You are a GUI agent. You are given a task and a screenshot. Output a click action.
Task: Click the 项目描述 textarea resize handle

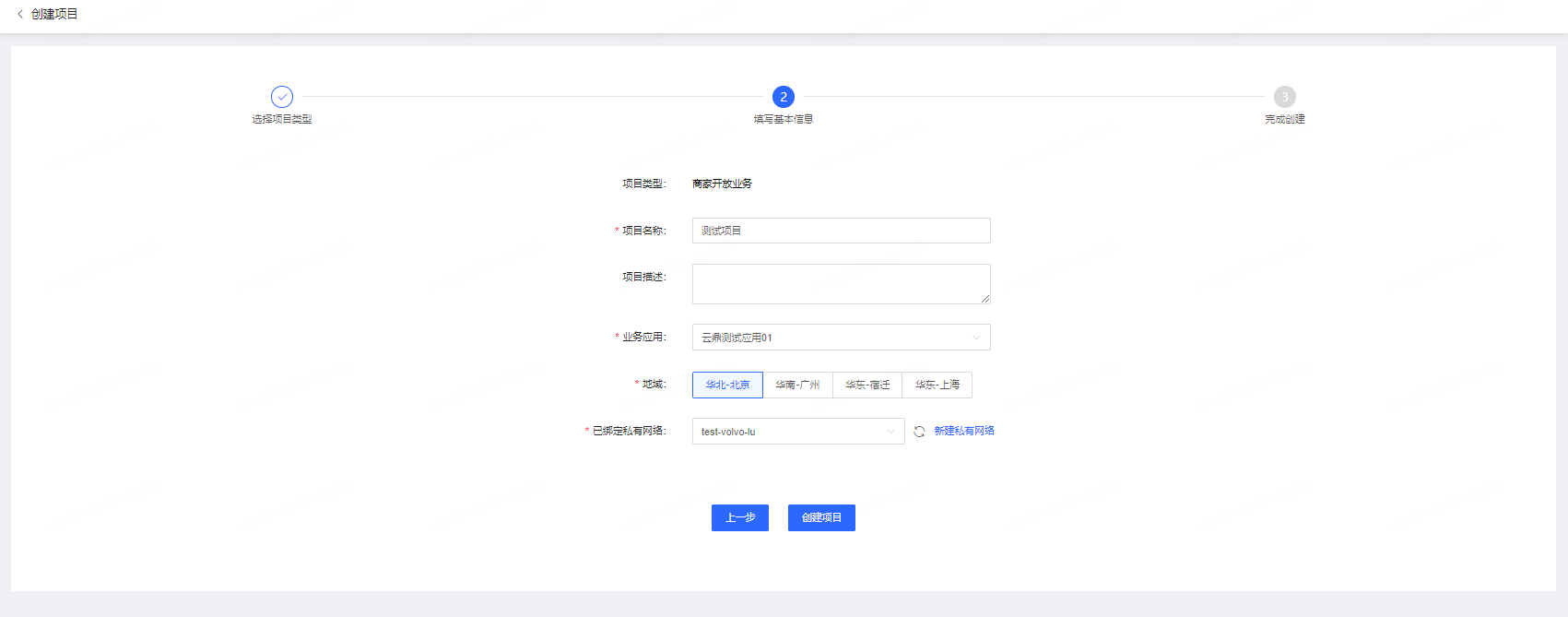coord(985,299)
